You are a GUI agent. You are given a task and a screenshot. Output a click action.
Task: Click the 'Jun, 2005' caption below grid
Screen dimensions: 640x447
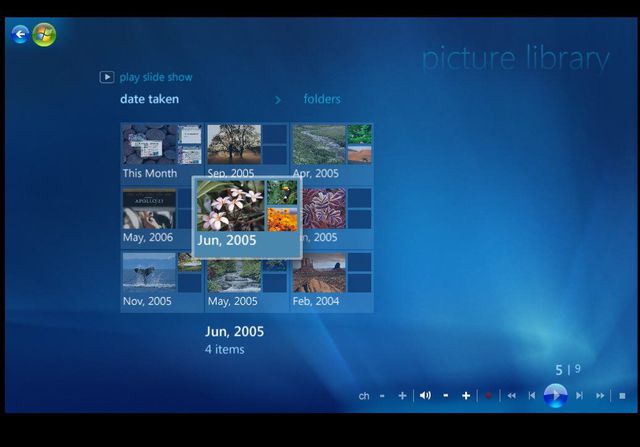(235, 331)
